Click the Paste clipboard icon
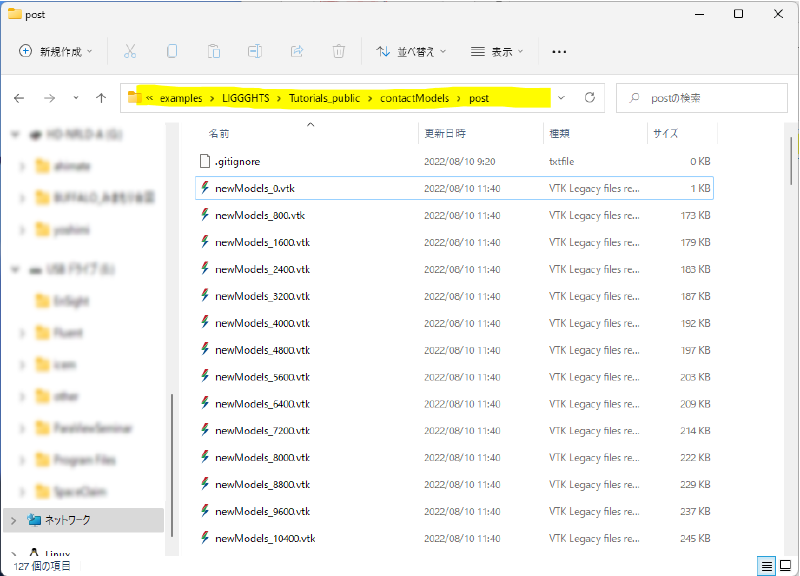Viewport: 800px width, 576px height. (x=214, y=51)
